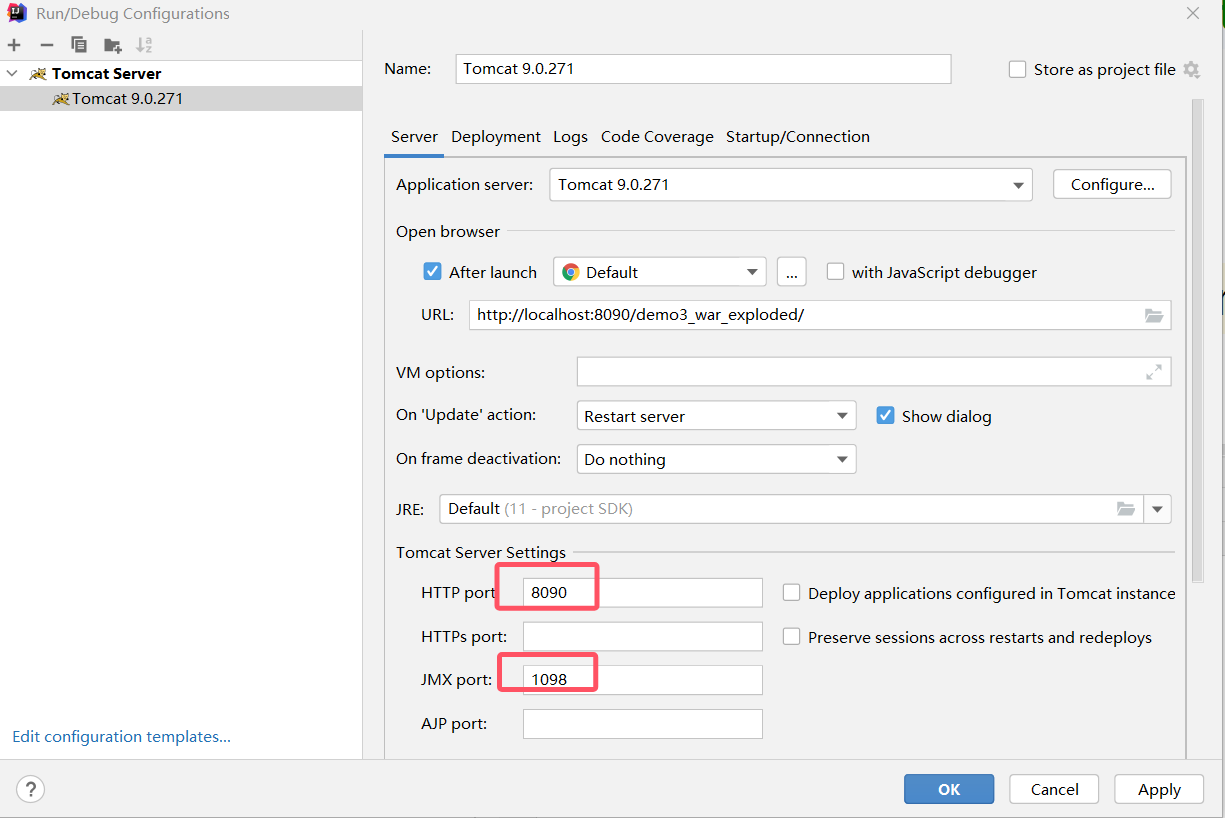Click the Name input field
The width and height of the screenshot is (1225, 818).
click(703, 69)
